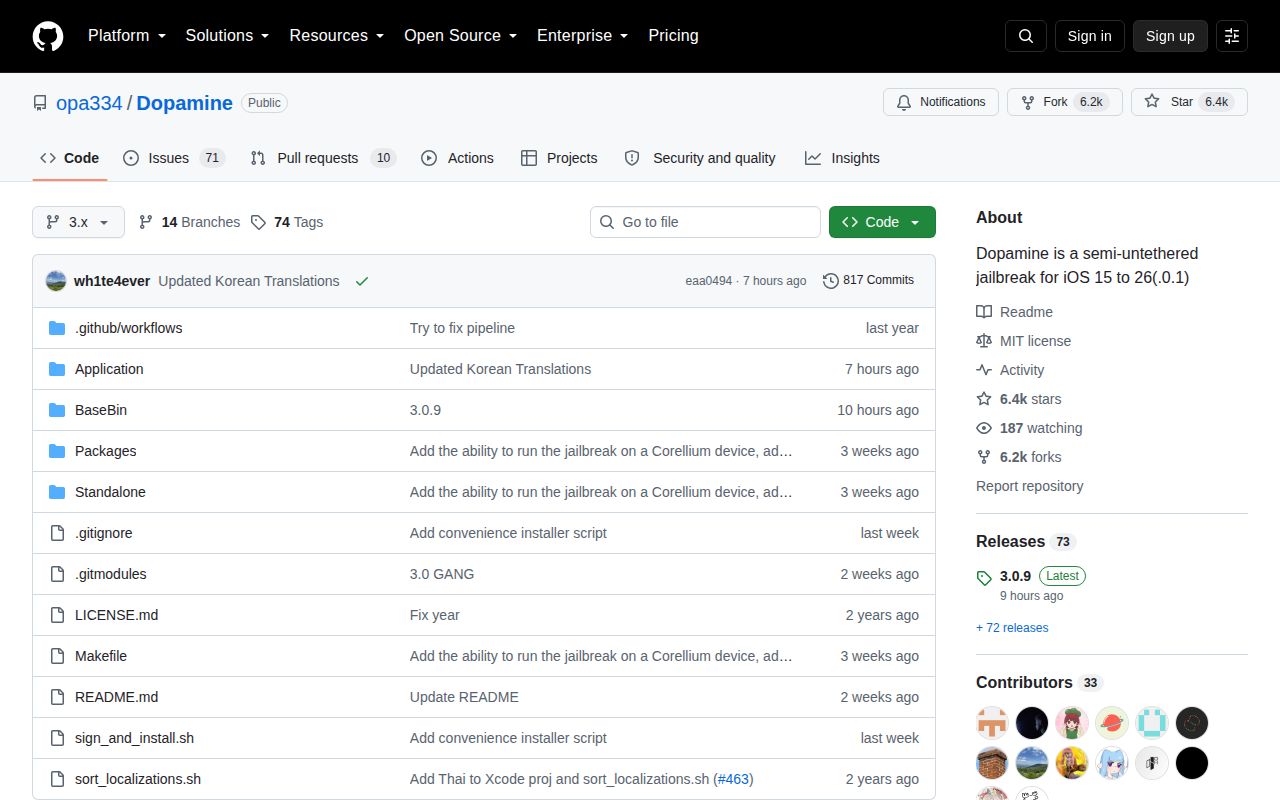Open the .github/workflows folder
The width and height of the screenshot is (1280, 800).
click(129, 328)
